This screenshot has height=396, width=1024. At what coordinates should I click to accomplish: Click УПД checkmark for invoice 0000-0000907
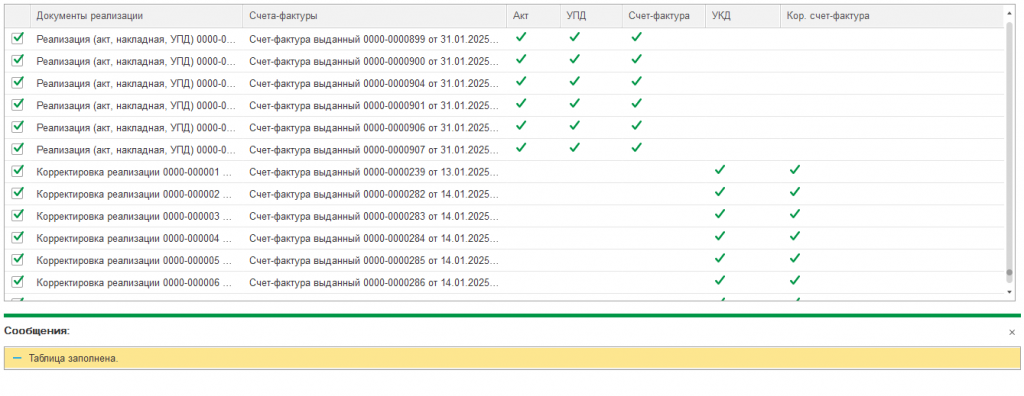(574, 148)
